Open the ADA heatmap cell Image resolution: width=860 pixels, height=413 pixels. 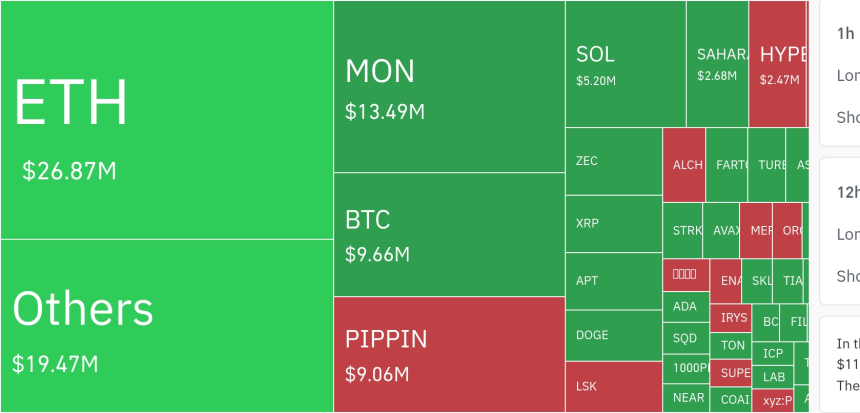[685, 307]
